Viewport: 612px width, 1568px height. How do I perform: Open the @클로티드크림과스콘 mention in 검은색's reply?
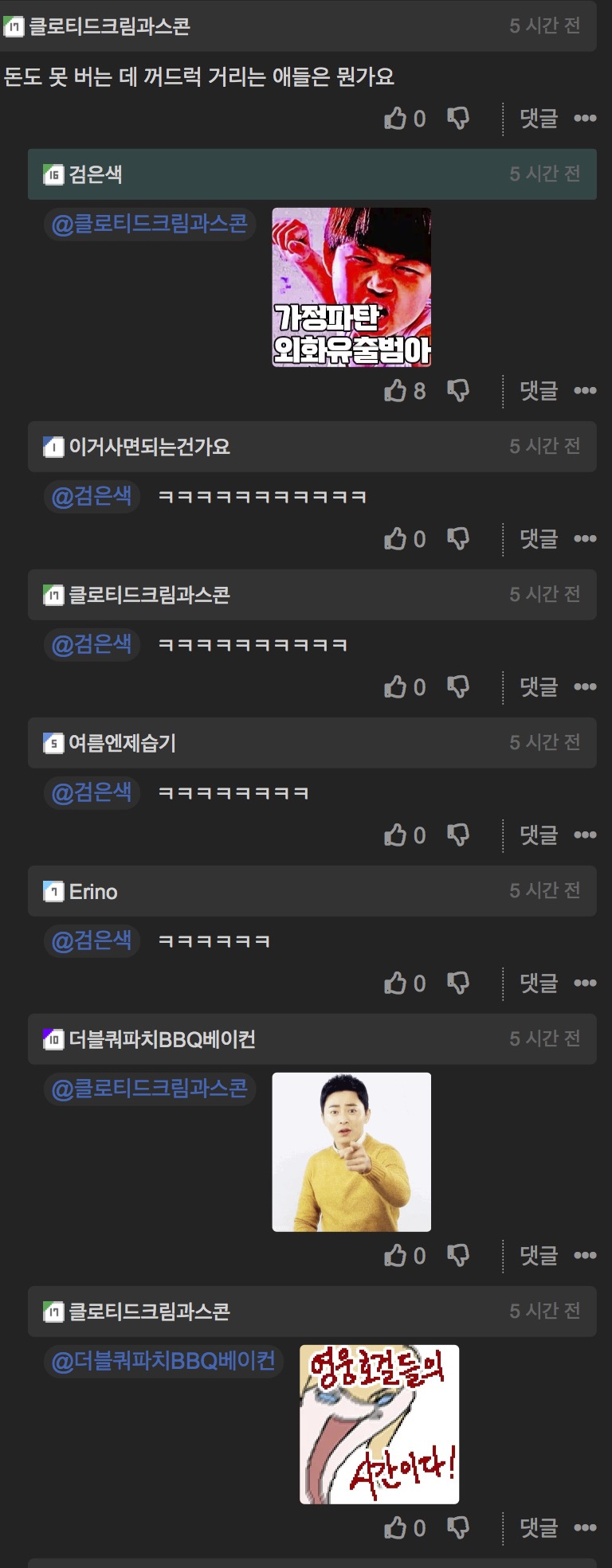(150, 224)
